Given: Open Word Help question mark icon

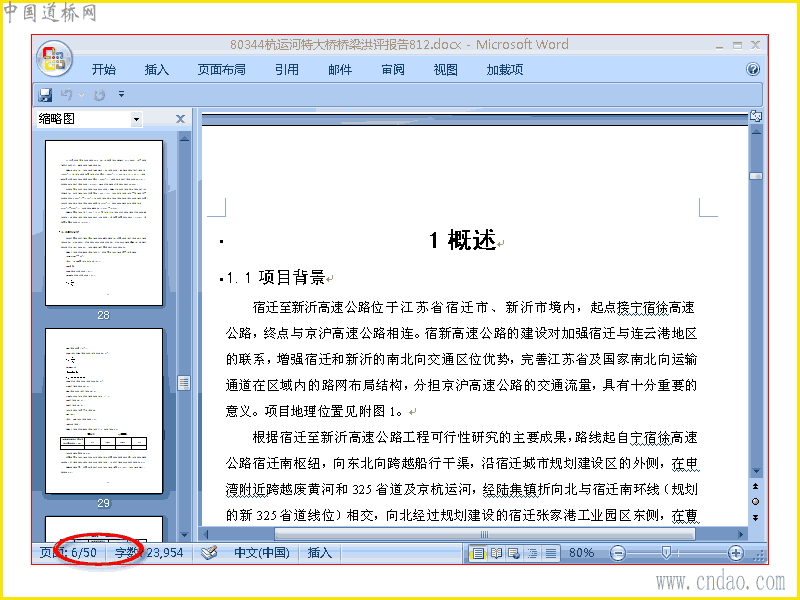Looking at the screenshot, I should coord(753,69).
